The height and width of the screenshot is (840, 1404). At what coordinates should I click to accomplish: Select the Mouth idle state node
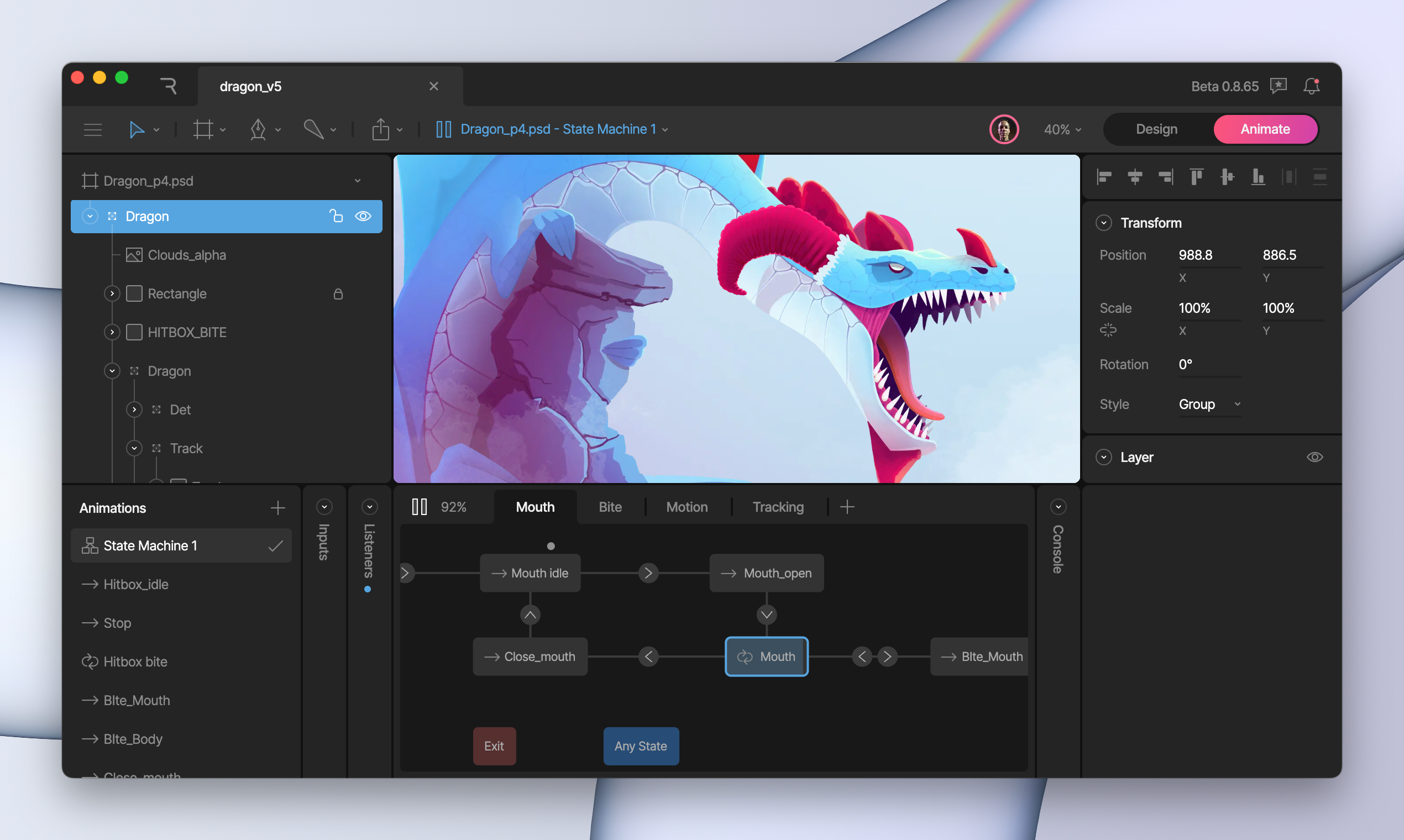pos(530,573)
